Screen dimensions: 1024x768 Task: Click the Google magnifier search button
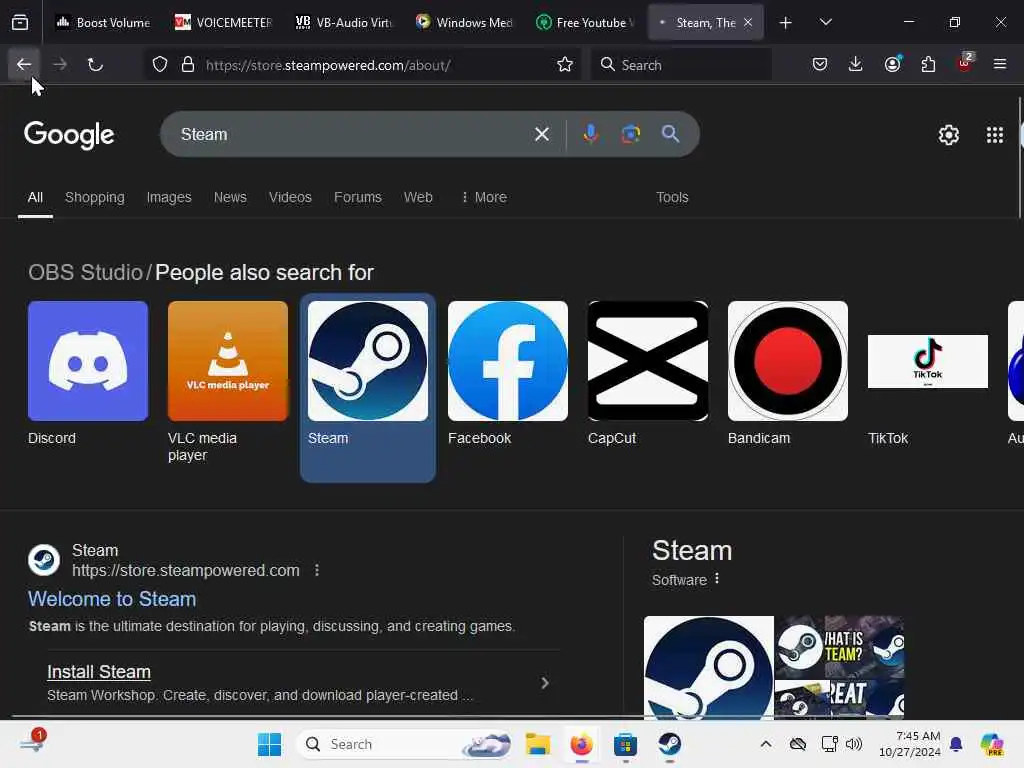(x=670, y=134)
